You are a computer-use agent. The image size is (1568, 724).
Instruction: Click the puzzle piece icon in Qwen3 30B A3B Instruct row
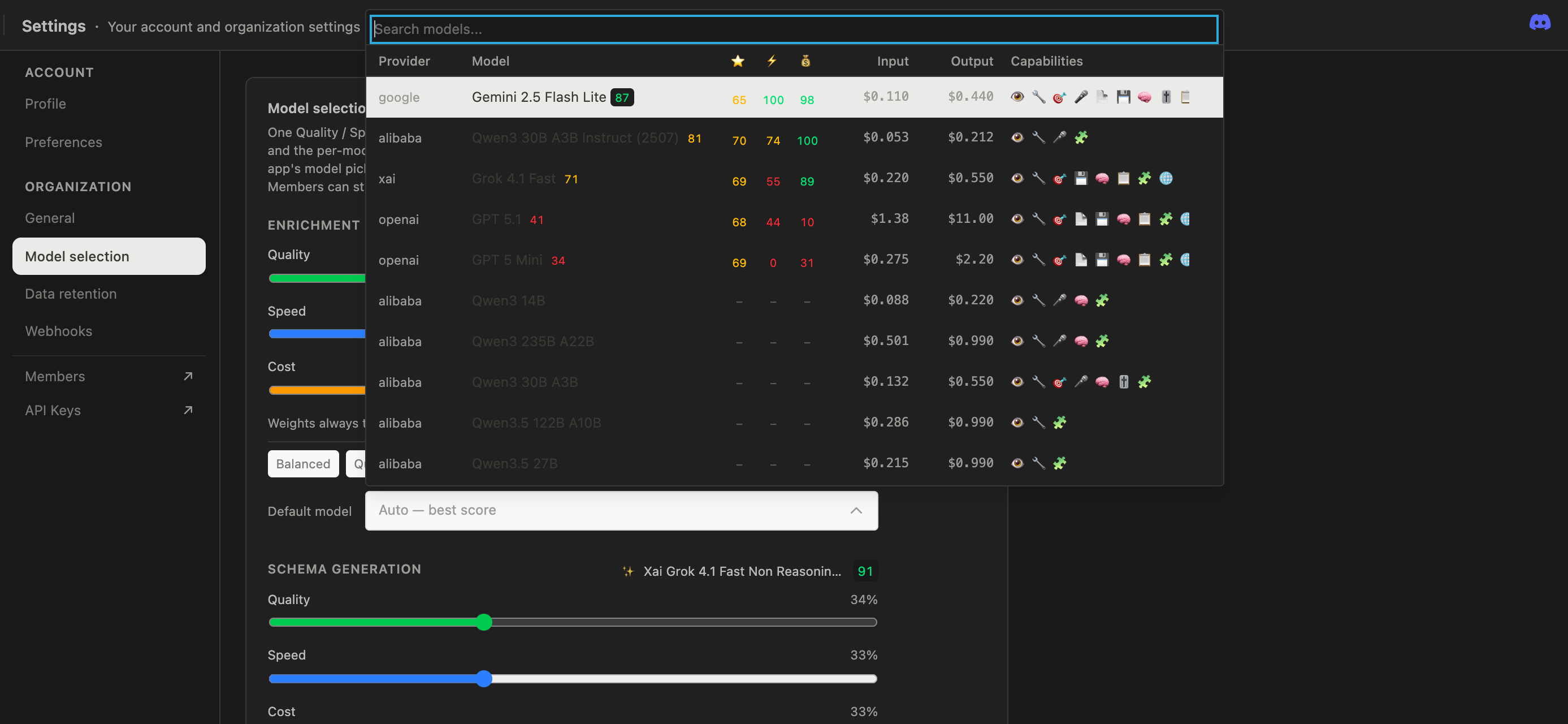(1081, 137)
